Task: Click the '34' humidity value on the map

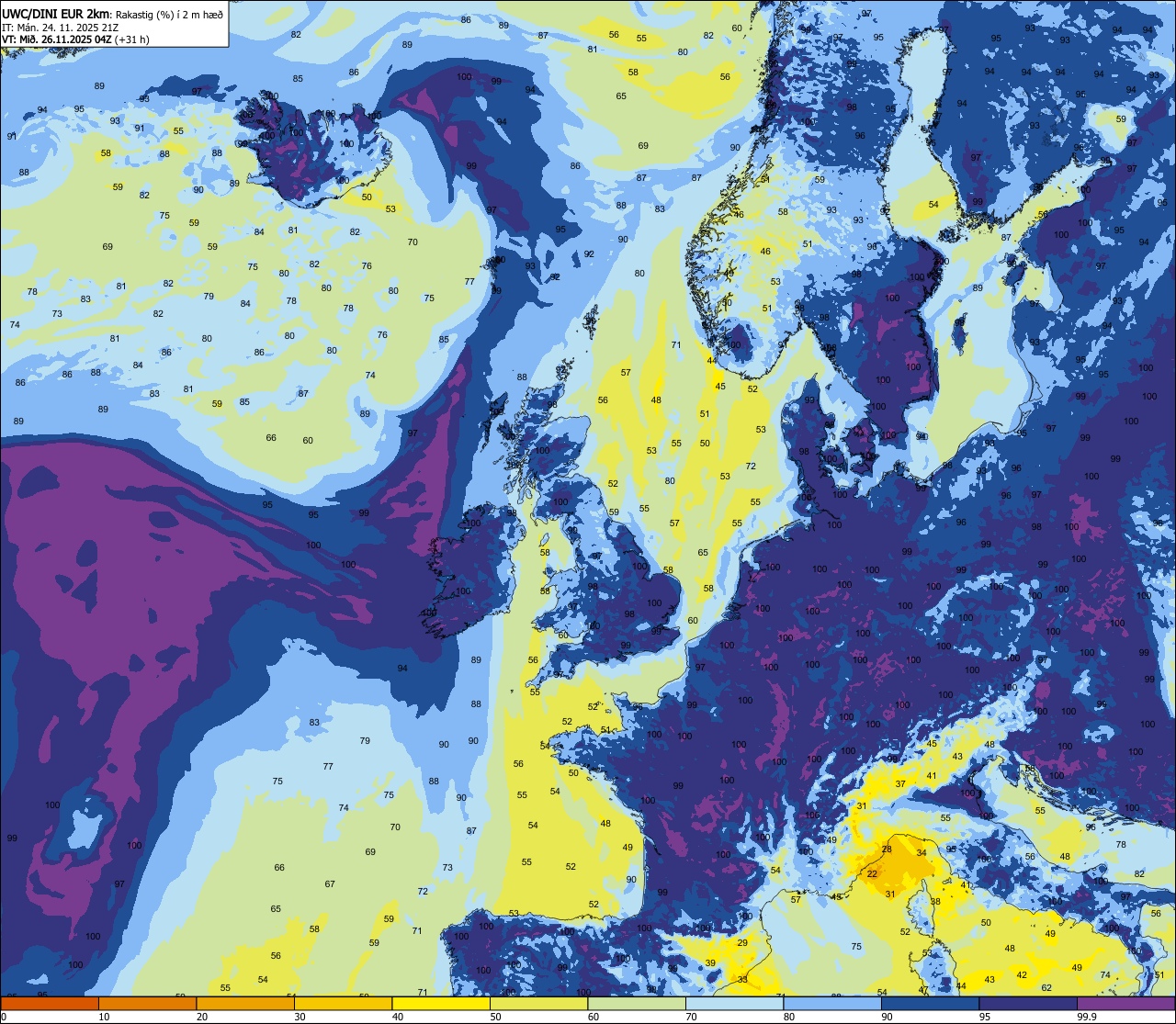Action: [922, 853]
